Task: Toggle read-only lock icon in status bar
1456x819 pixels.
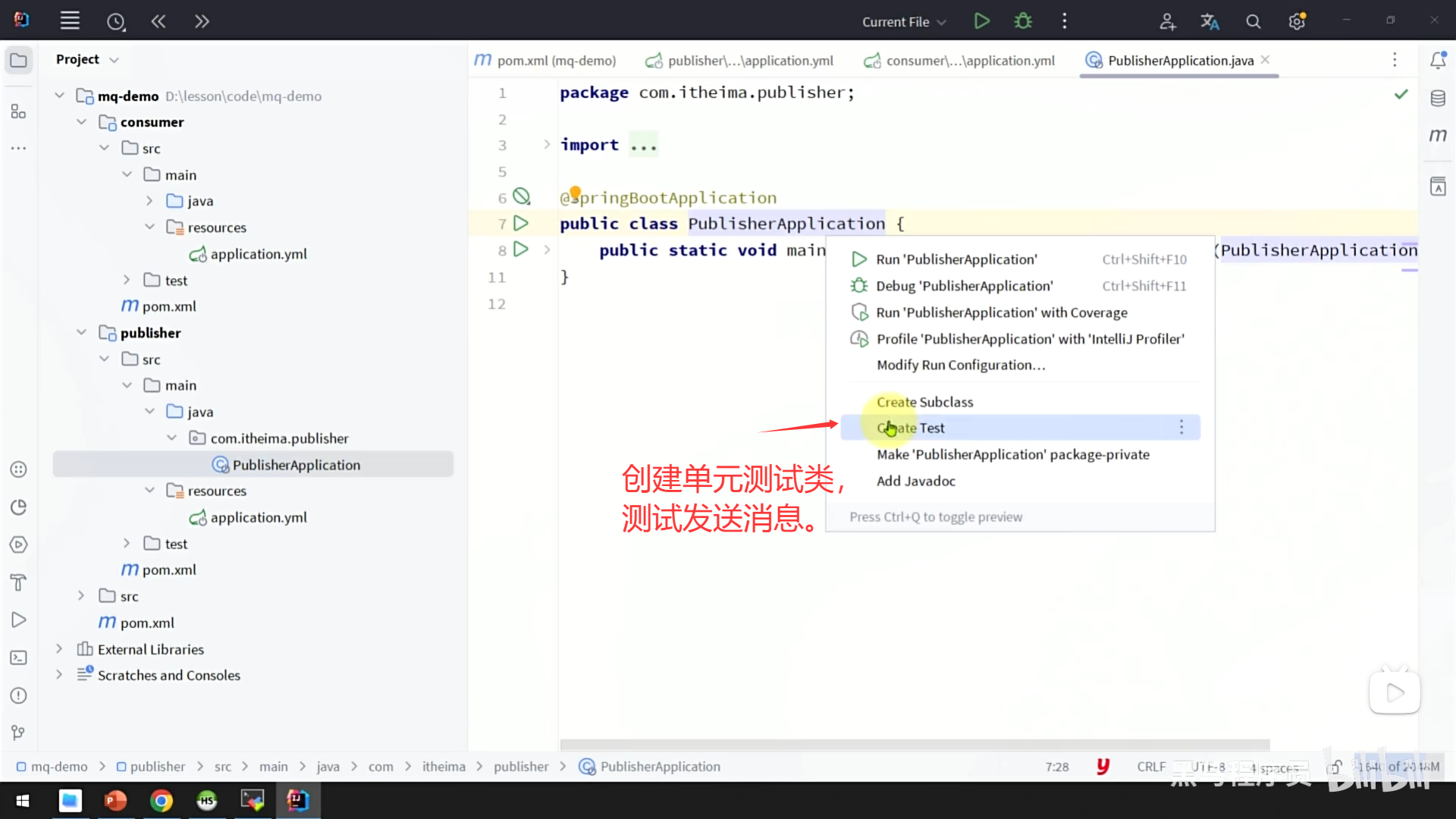Action: click(x=1336, y=767)
